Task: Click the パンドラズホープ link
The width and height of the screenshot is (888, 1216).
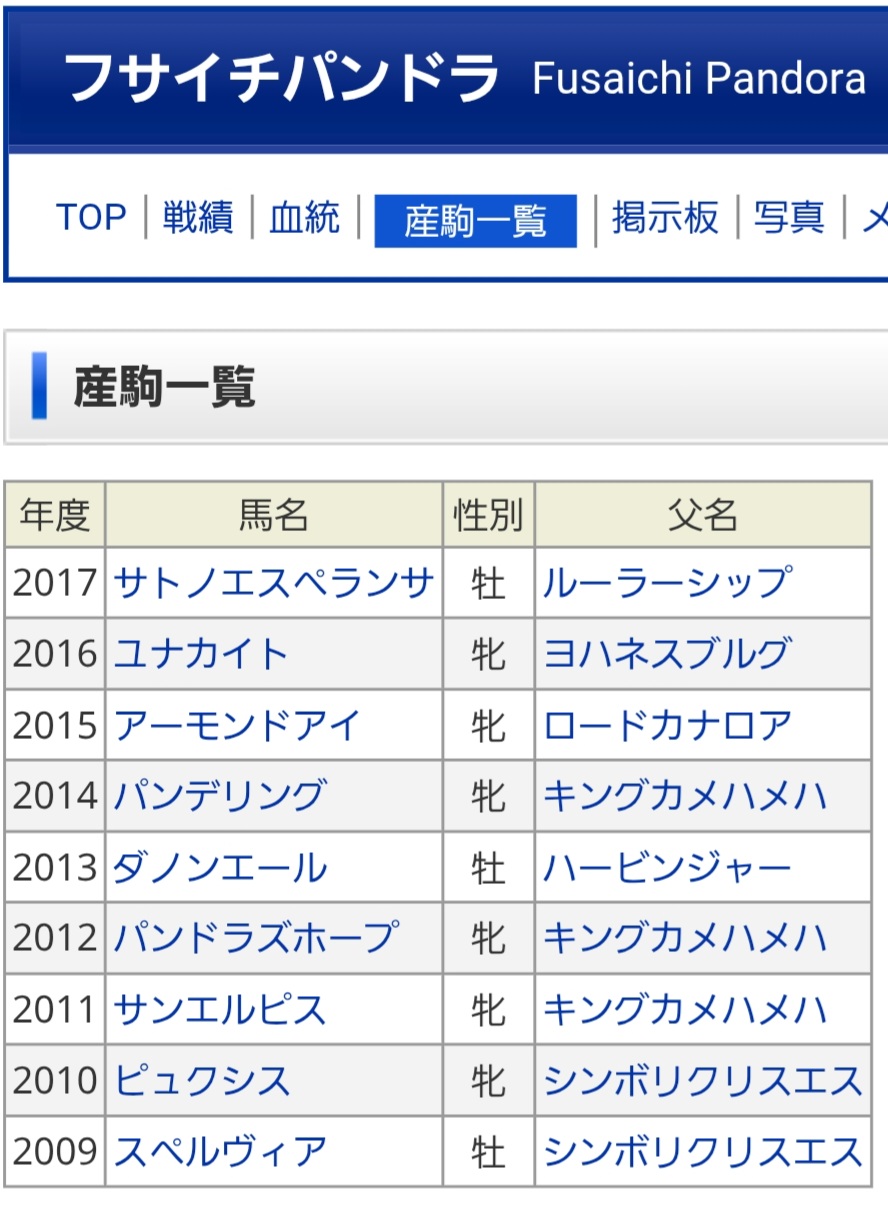Action: (x=256, y=938)
